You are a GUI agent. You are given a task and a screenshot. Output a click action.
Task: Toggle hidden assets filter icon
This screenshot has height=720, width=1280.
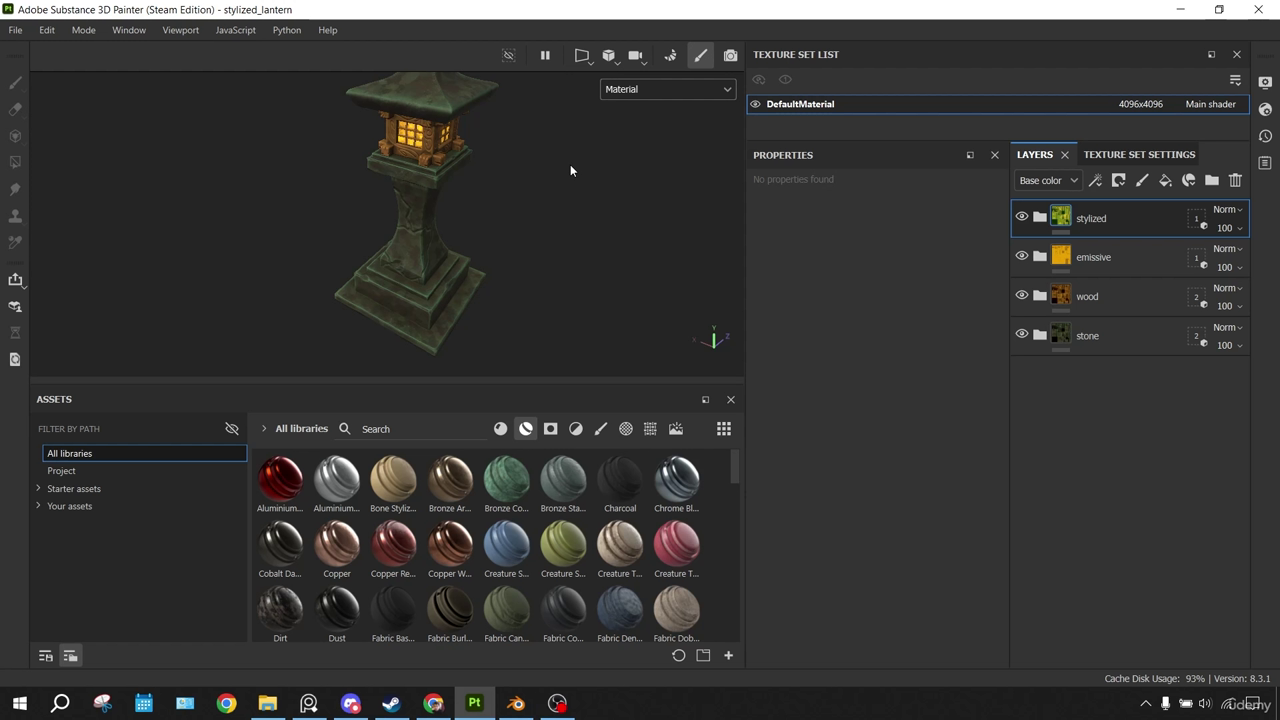(x=232, y=429)
